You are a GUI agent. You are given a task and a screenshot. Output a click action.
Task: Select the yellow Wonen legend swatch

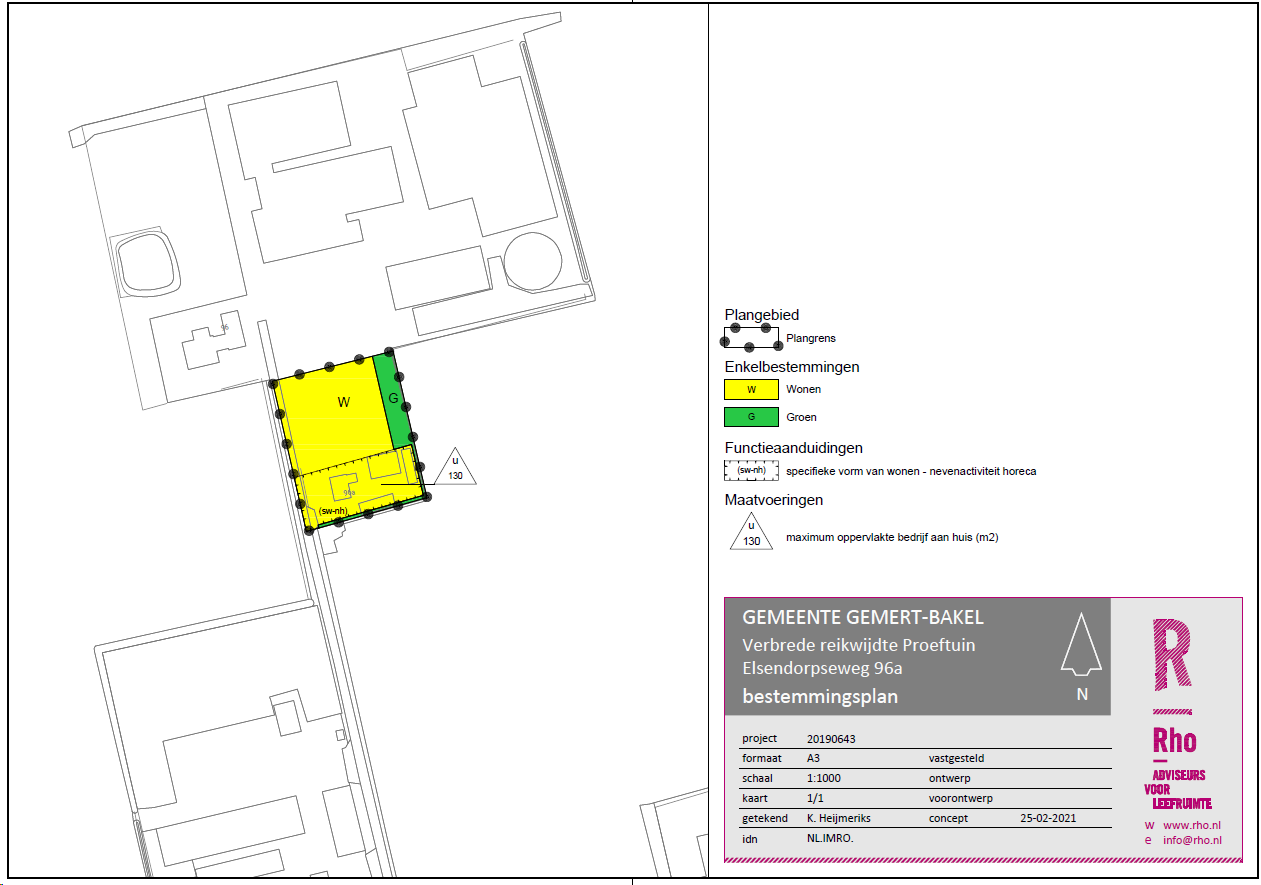750,389
